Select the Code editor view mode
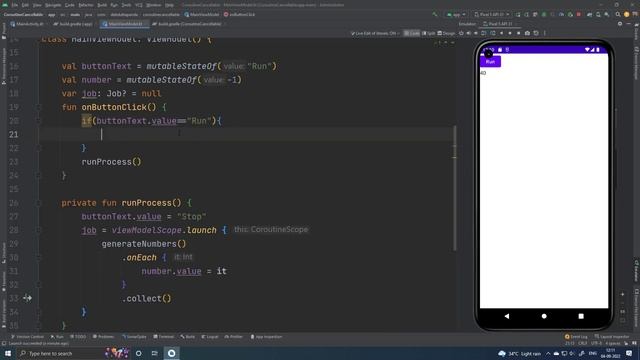Screen dimensions: 640x360 (x=412, y=33)
